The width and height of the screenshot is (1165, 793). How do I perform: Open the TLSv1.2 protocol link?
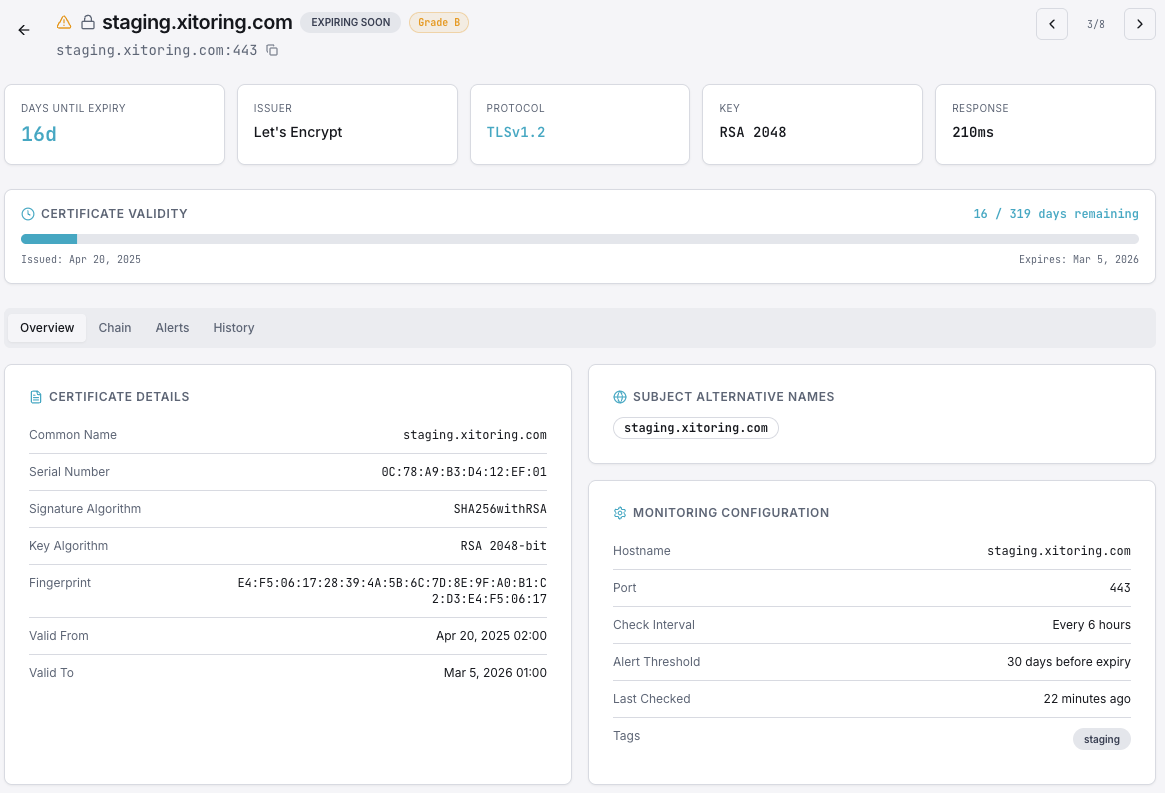515,130
